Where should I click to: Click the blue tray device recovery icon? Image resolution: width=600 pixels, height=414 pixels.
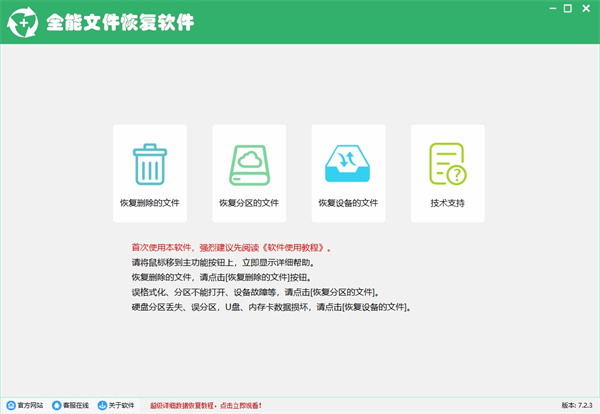pyautogui.click(x=347, y=163)
